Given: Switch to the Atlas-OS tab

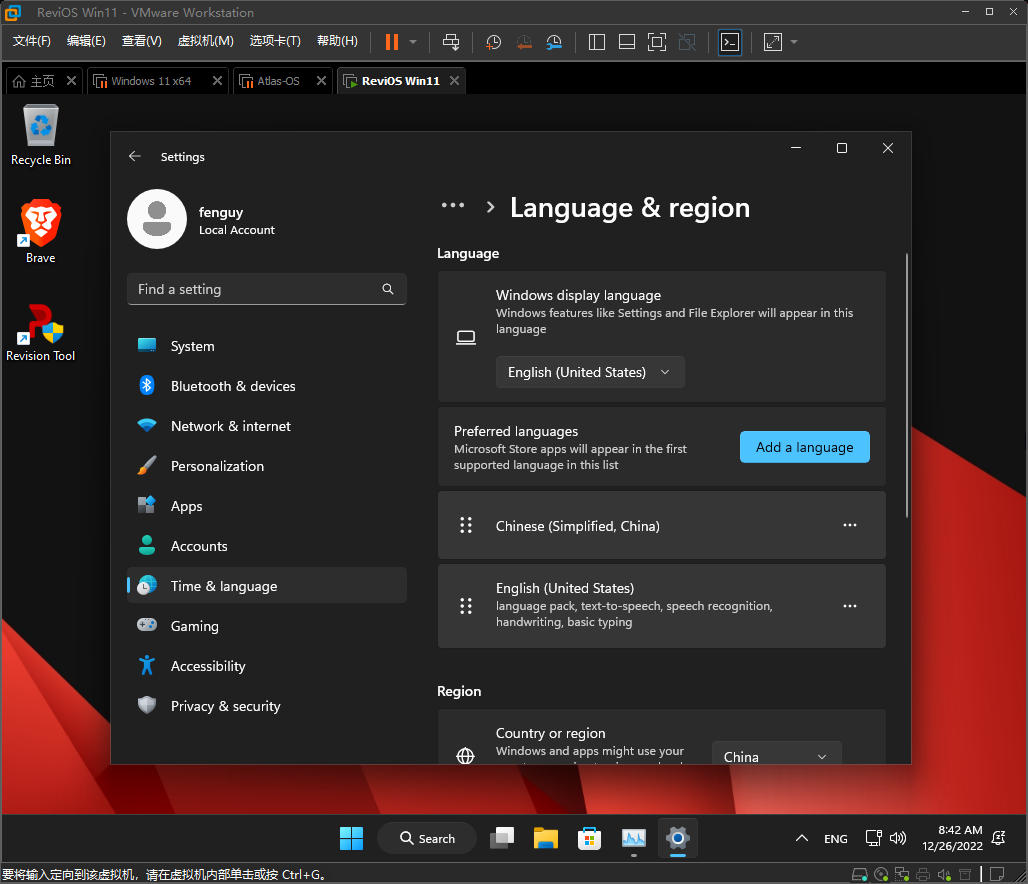Looking at the screenshot, I should [x=278, y=81].
